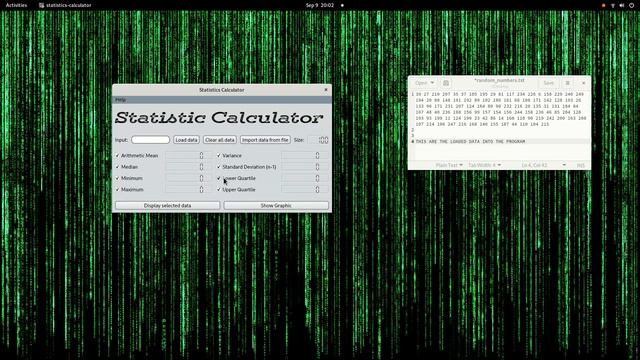Uncheck the Maximum checkbox
Viewport: 640px width, 360px height.
tap(118, 190)
